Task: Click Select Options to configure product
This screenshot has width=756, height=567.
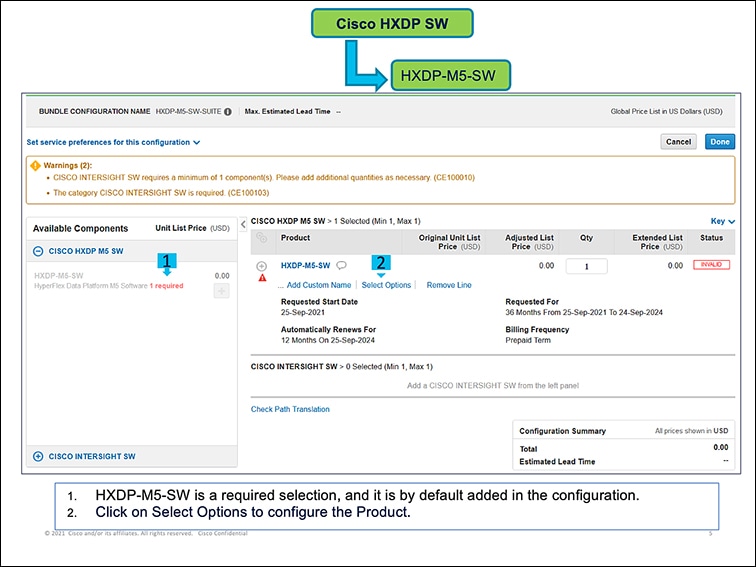Action: 386,285
